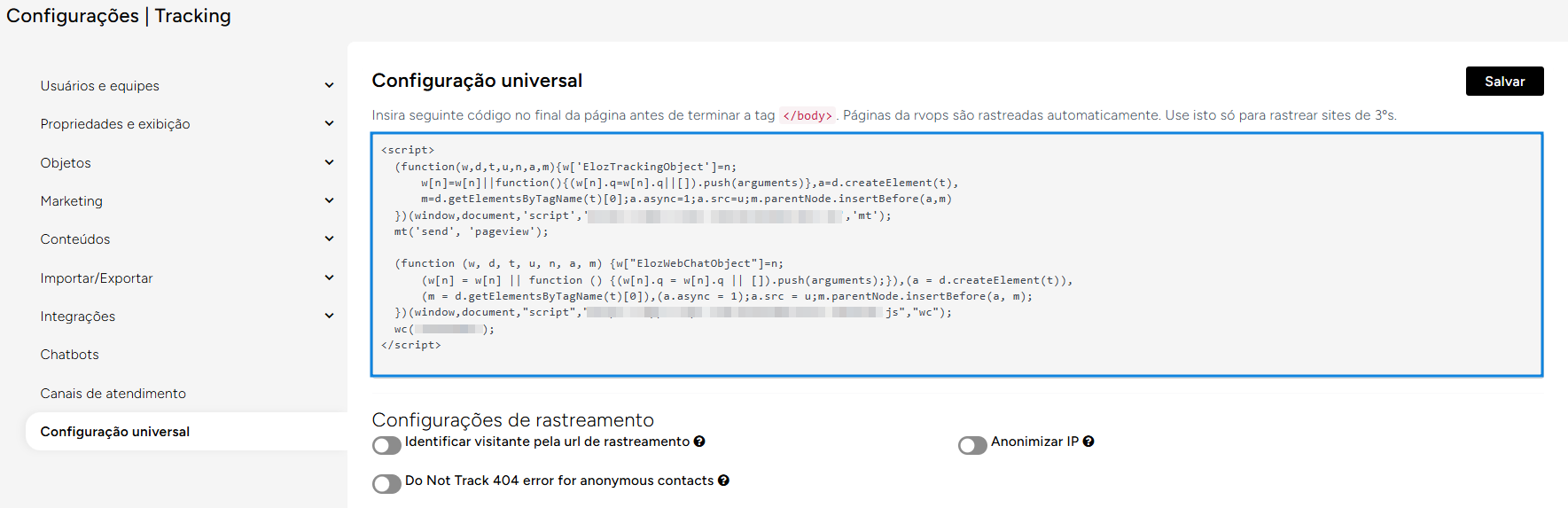The image size is (1568, 508).
Task: Expand Importar/Exportar chevron arrow
Action: (x=329, y=278)
